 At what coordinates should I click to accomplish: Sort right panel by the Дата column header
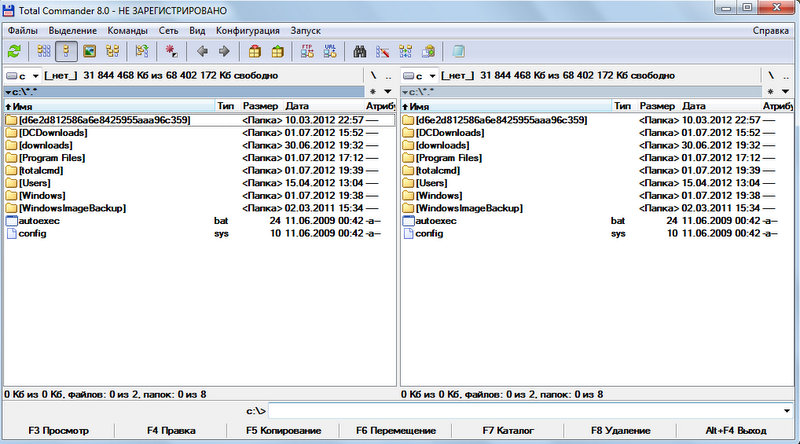(x=719, y=106)
